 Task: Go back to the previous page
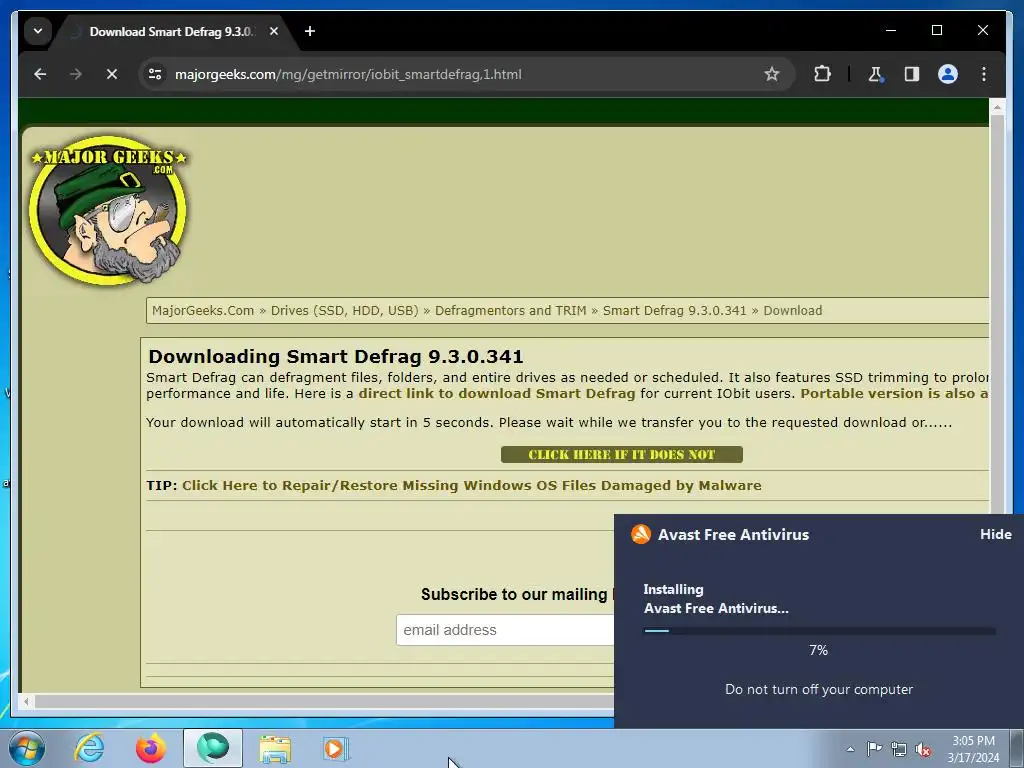pos(40,74)
